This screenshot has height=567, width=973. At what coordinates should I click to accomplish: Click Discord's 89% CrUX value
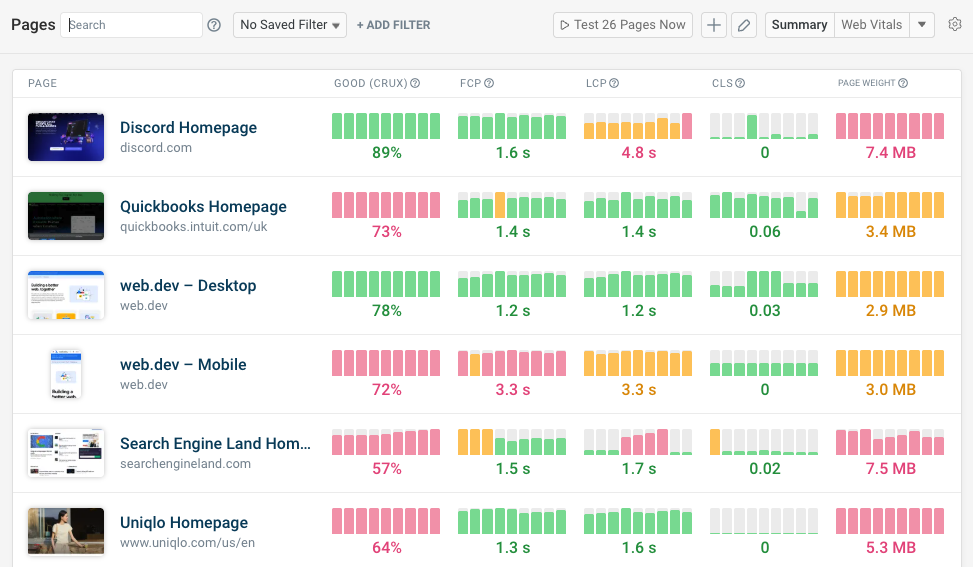click(387, 153)
